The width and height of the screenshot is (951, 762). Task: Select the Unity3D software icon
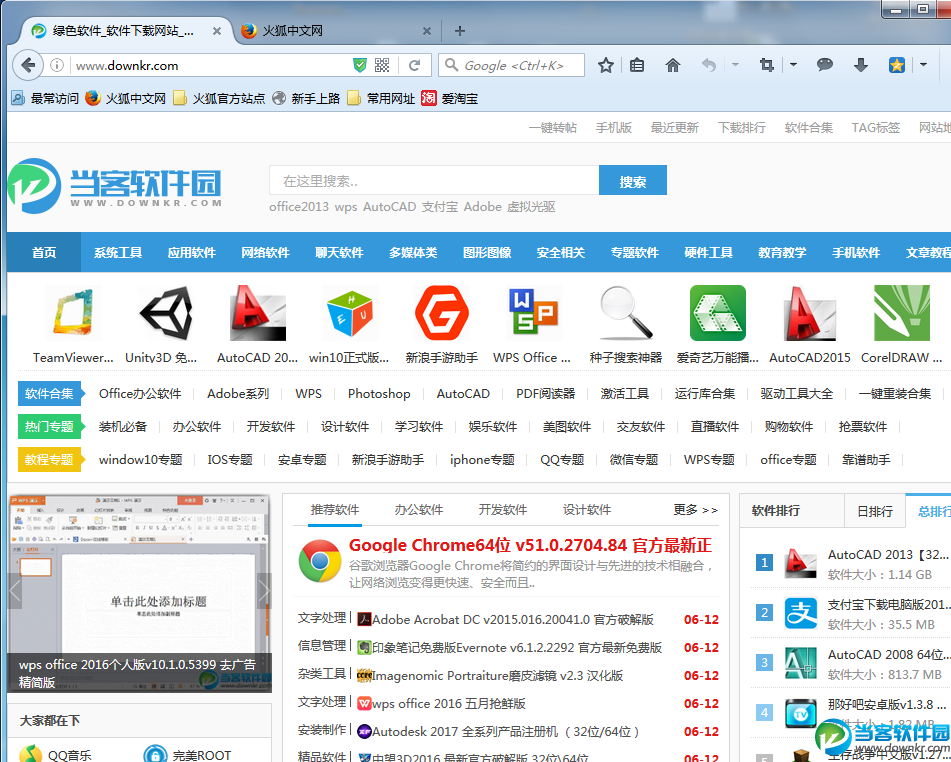[x=163, y=315]
